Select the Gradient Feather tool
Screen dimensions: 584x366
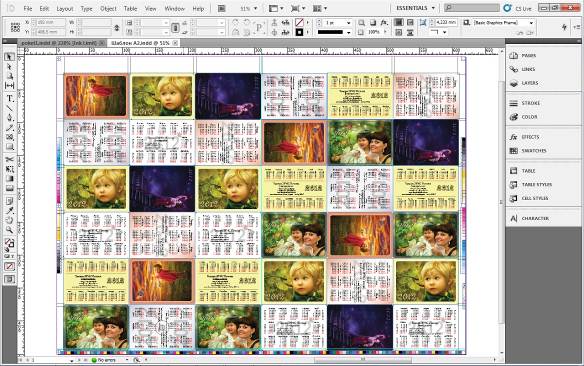pyautogui.click(x=9, y=188)
